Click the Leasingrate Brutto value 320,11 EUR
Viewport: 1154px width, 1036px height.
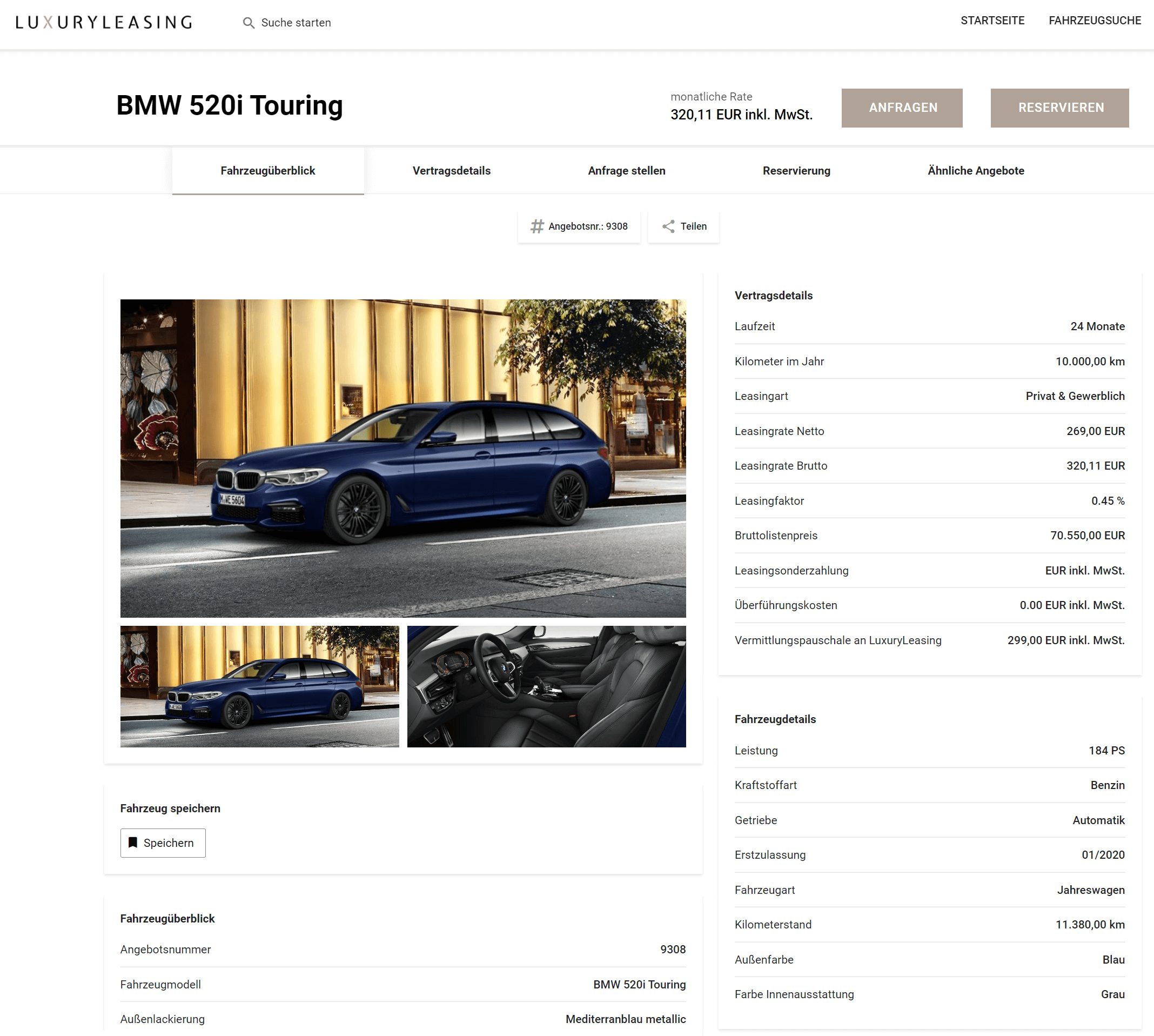pos(1096,466)
